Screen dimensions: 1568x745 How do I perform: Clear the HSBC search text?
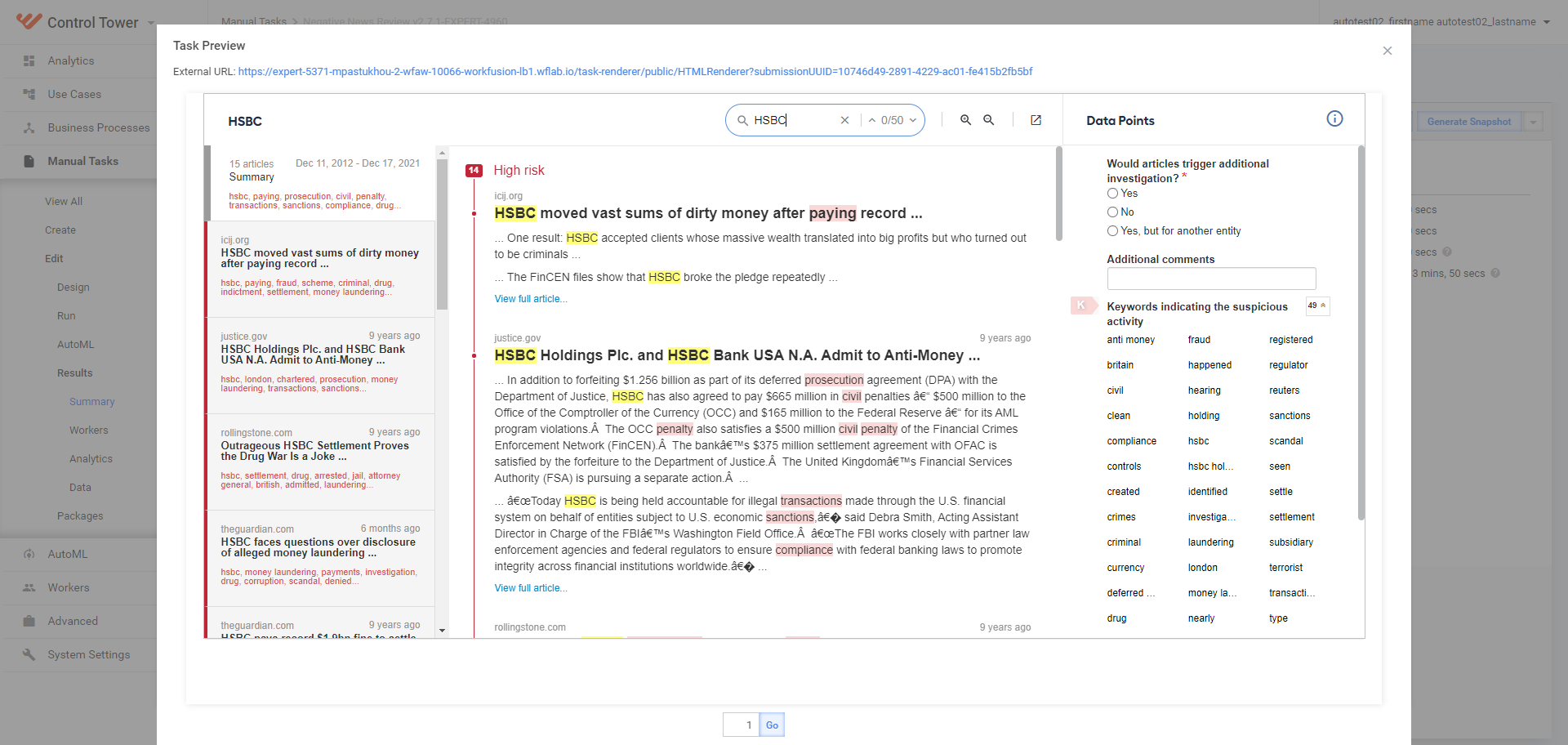(x=844, y=120)
